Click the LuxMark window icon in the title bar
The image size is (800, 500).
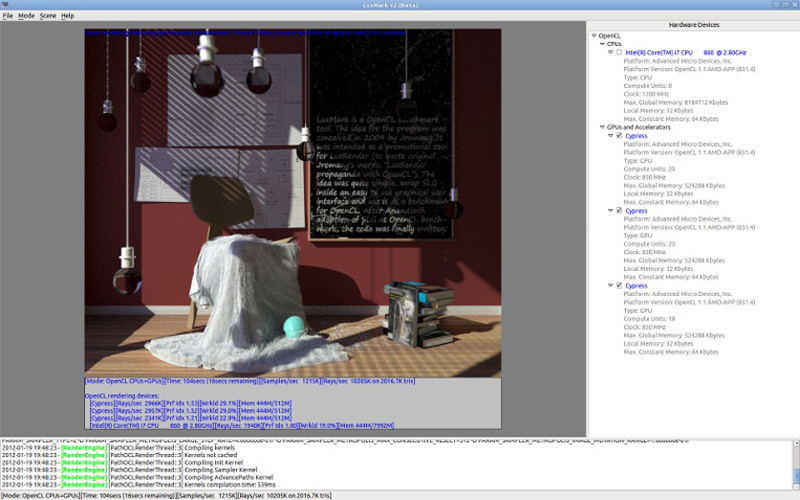[x=5, y=5]
